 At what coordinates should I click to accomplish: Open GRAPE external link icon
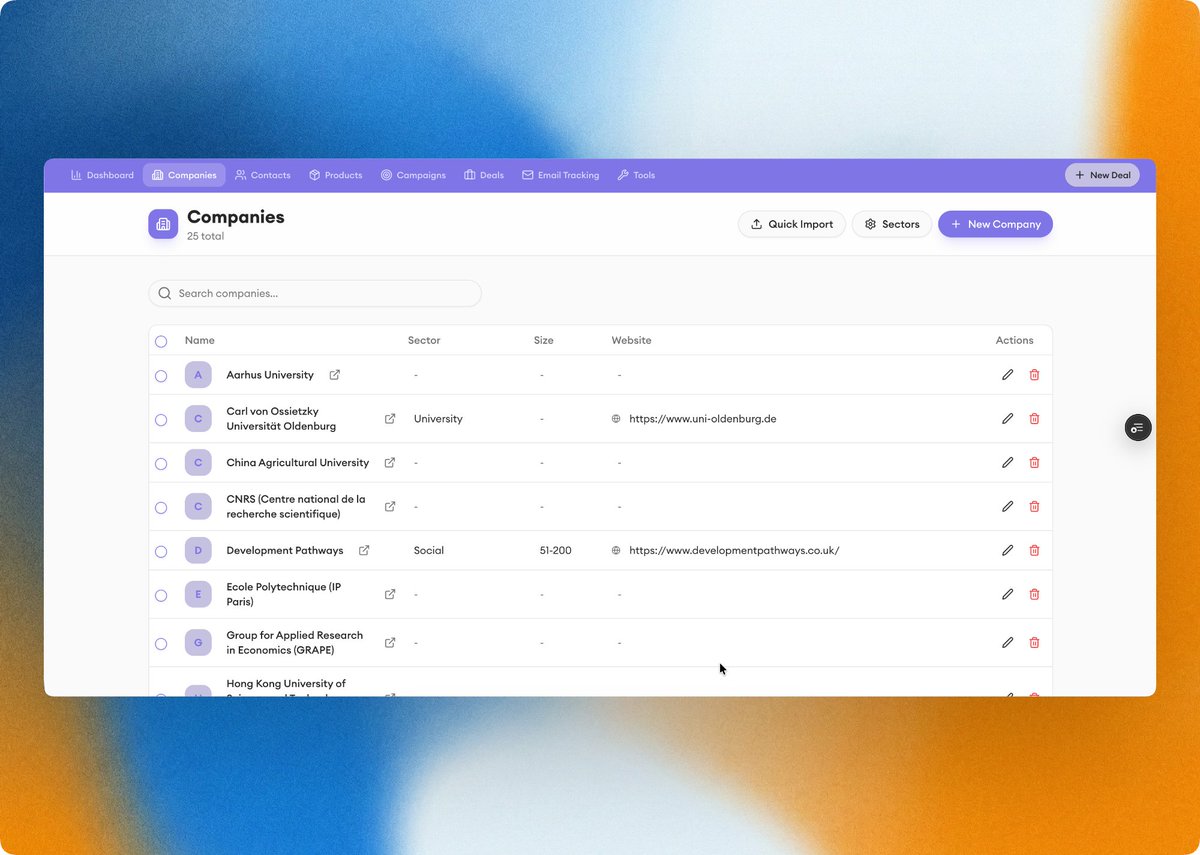(x=390, y=642)
